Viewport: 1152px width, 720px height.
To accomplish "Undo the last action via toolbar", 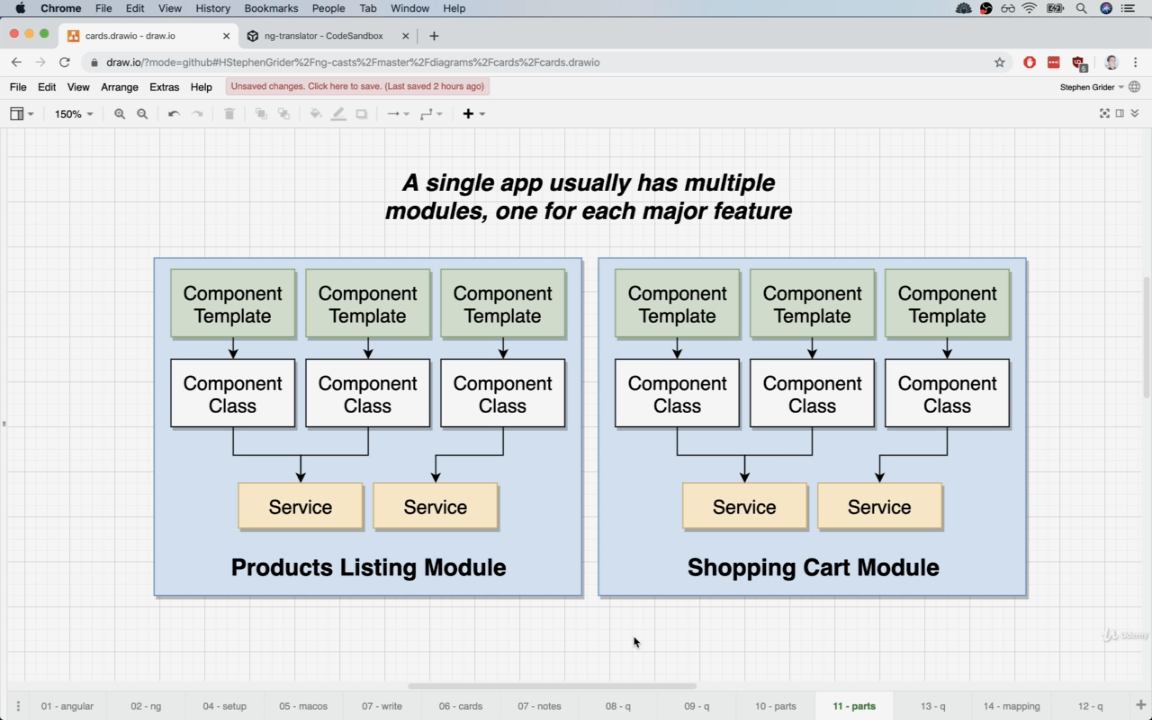I will click(x=173, y=114).
